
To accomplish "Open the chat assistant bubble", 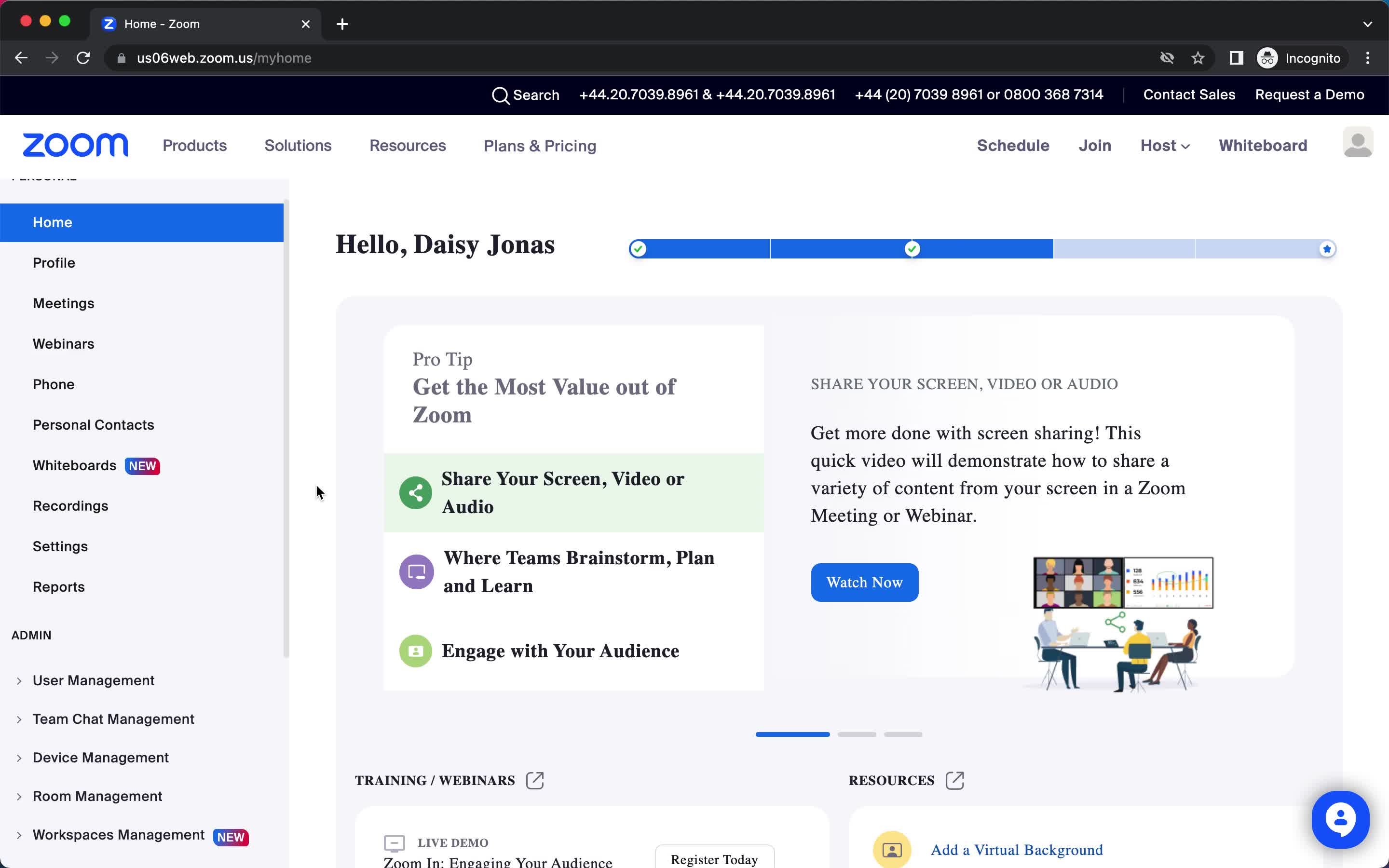I will [x=1340, y=820].
